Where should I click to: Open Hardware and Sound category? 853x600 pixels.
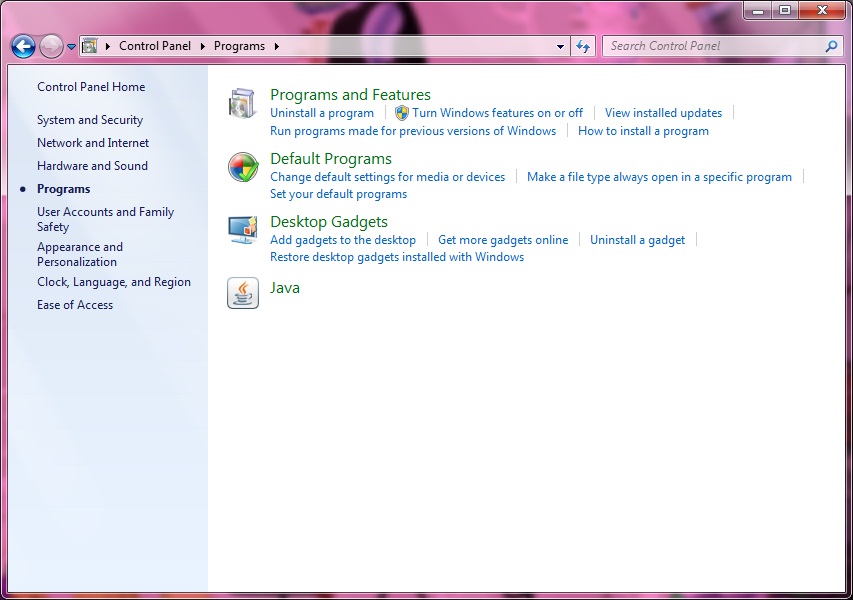92,166
